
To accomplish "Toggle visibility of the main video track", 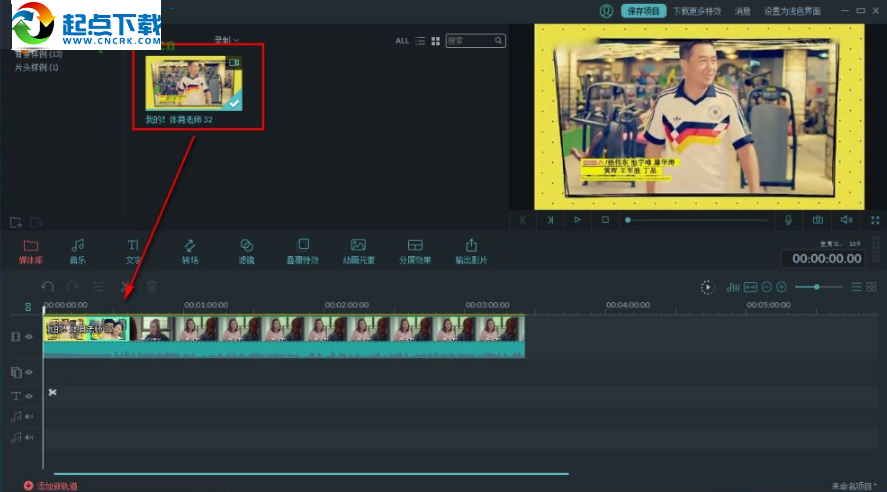I will pyautogui.click(x=29, y=337).
